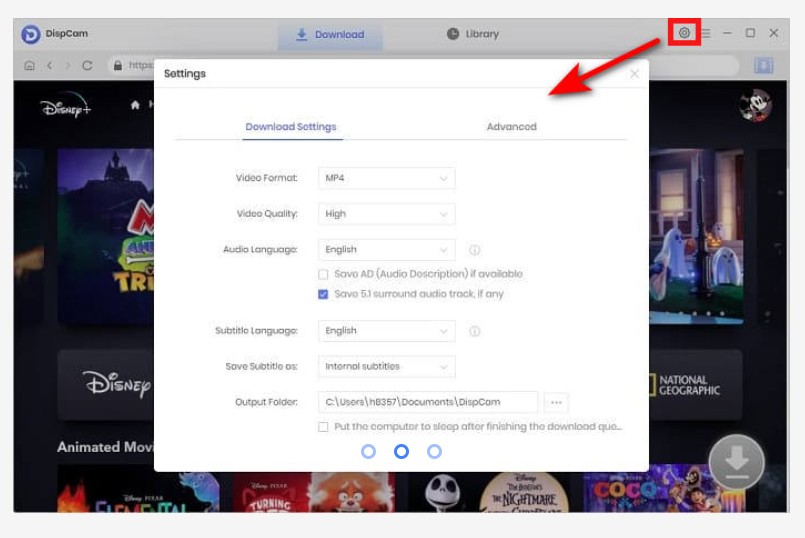This screenshot has height=538, width=805.
Task: Open the Save Subtitle as dropdown
Action: click(x=387, y=367)
